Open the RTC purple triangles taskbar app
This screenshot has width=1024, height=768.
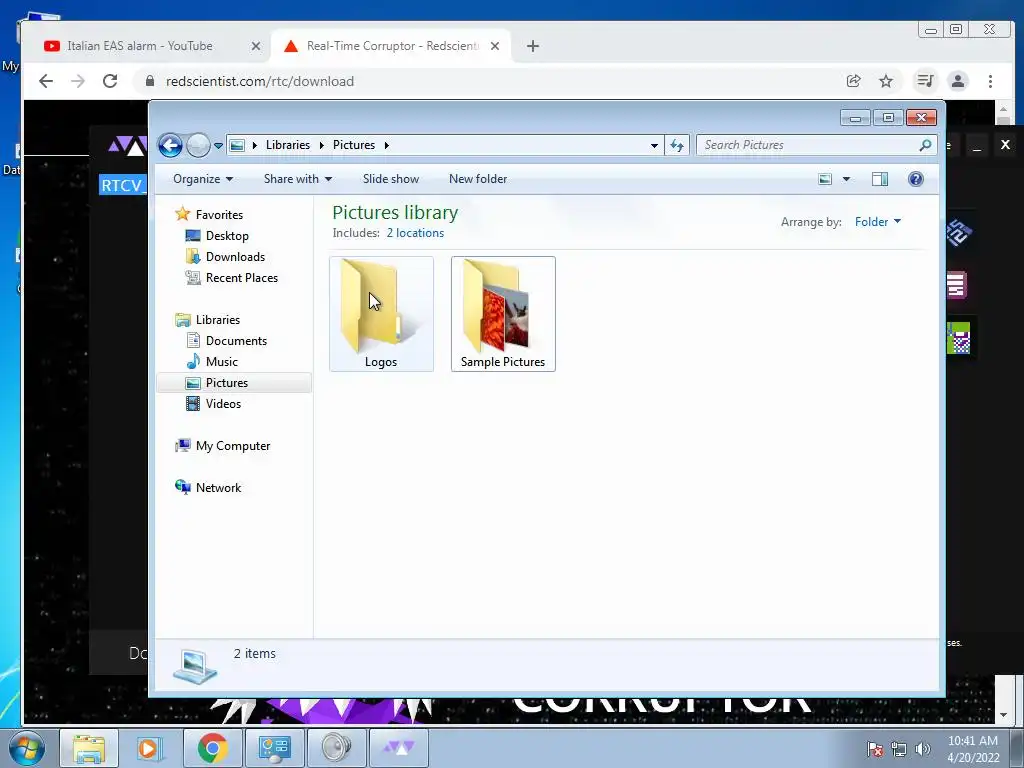coord(399,748)
